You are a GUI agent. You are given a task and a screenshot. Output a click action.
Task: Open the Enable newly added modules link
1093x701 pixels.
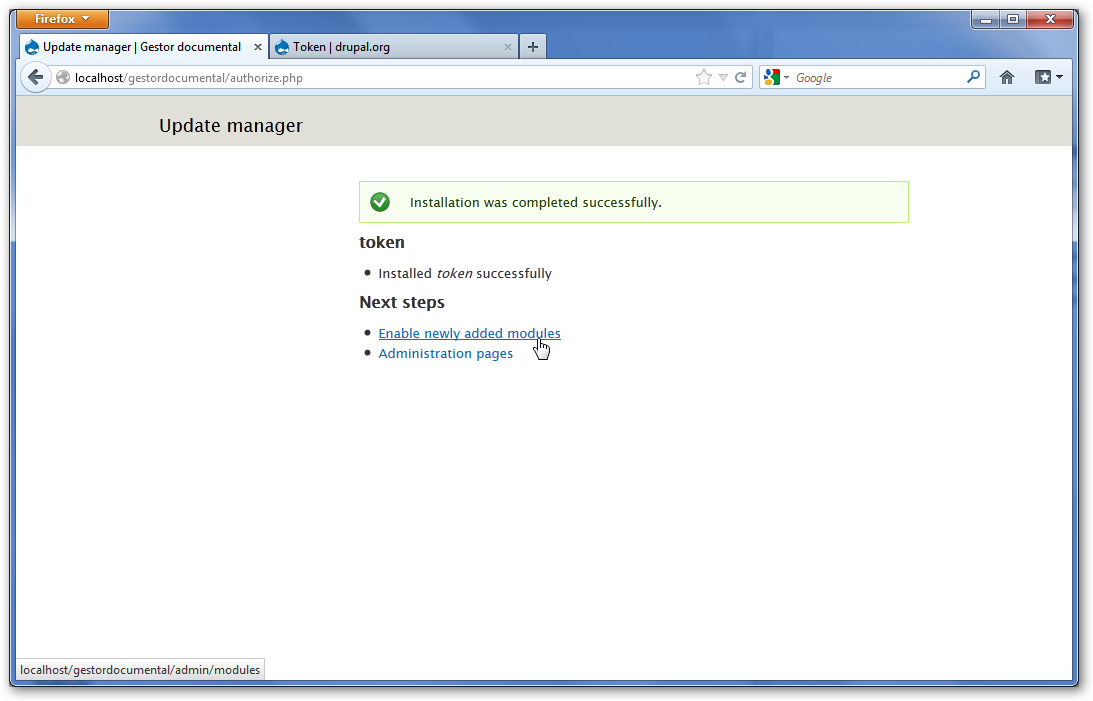pyautogui.click(x=469, y=333)
